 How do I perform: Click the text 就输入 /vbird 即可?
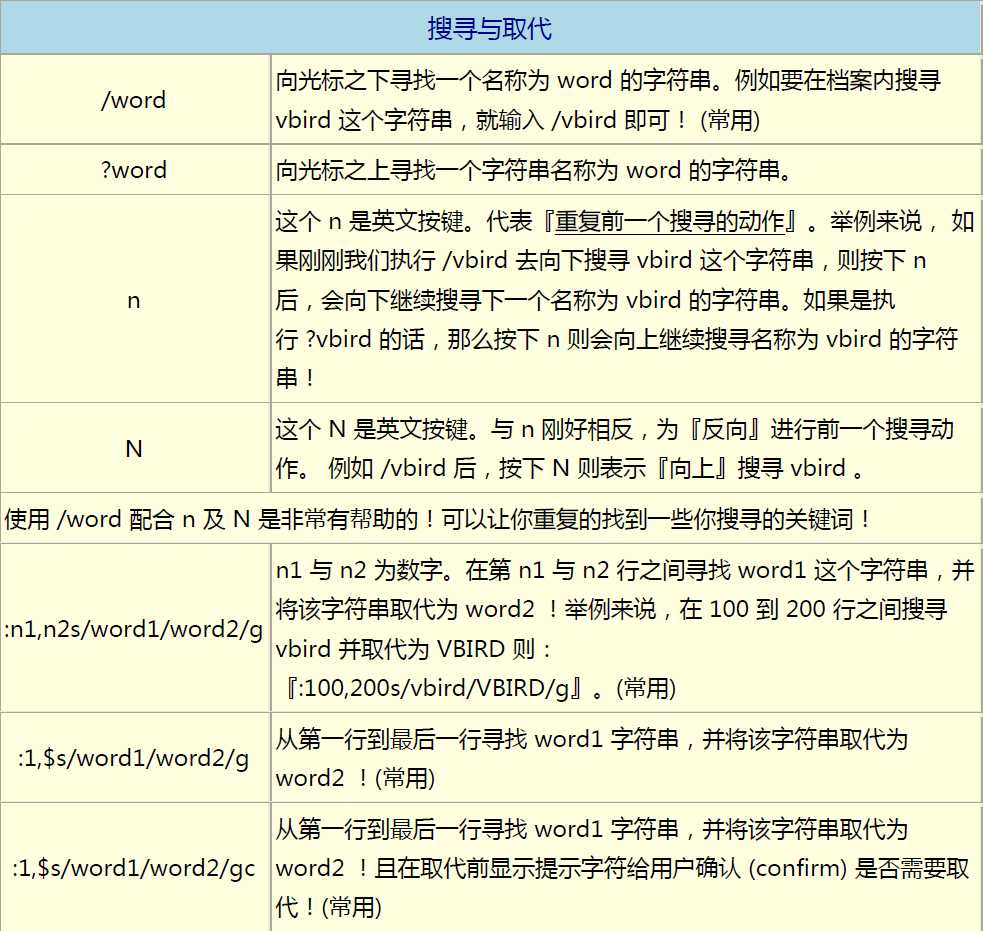tap(572, 120)
